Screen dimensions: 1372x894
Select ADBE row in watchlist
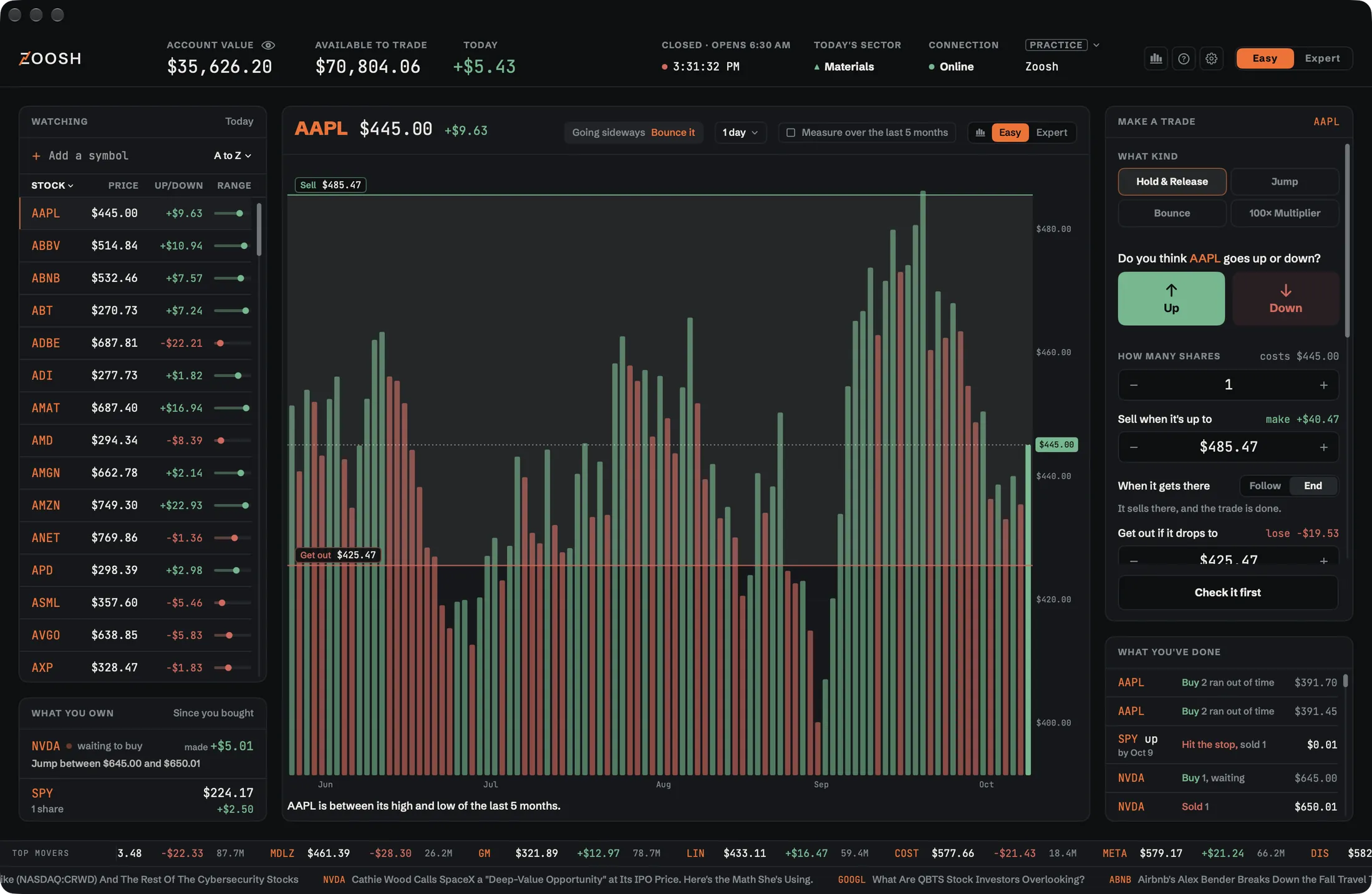pyautogui.click(x=137, y=343)
